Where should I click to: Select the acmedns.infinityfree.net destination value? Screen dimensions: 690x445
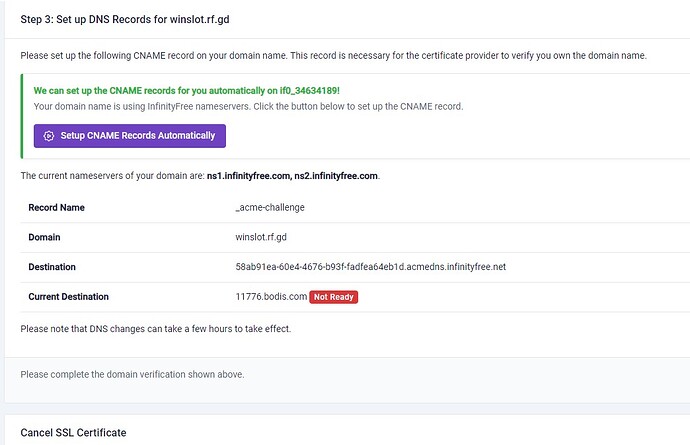coord(370,267)
